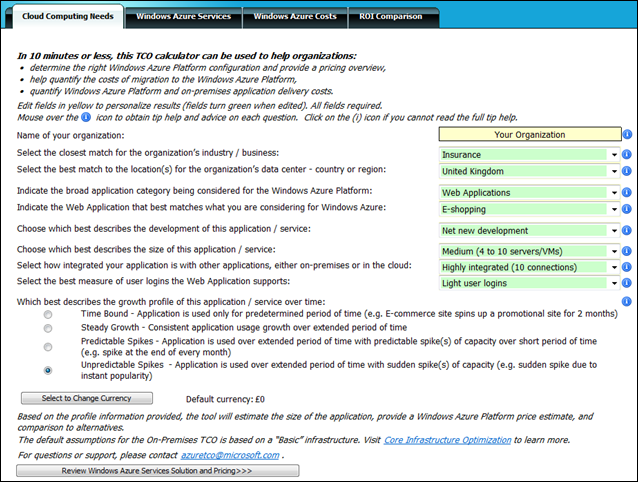Expand the Light user logins dropdown
The height and width of the screenshot is (482, 638).
point(614,283)
